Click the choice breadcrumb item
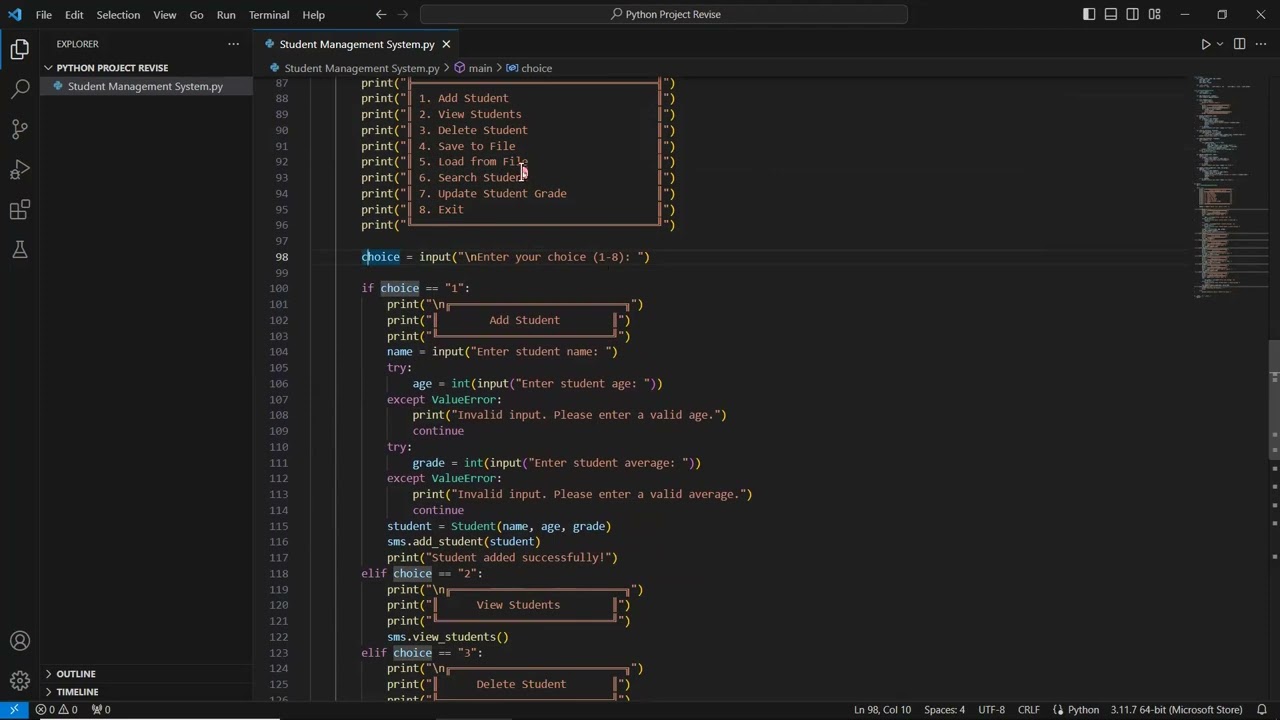Viewport: 1280px width, 720px height. click(529, 68)
